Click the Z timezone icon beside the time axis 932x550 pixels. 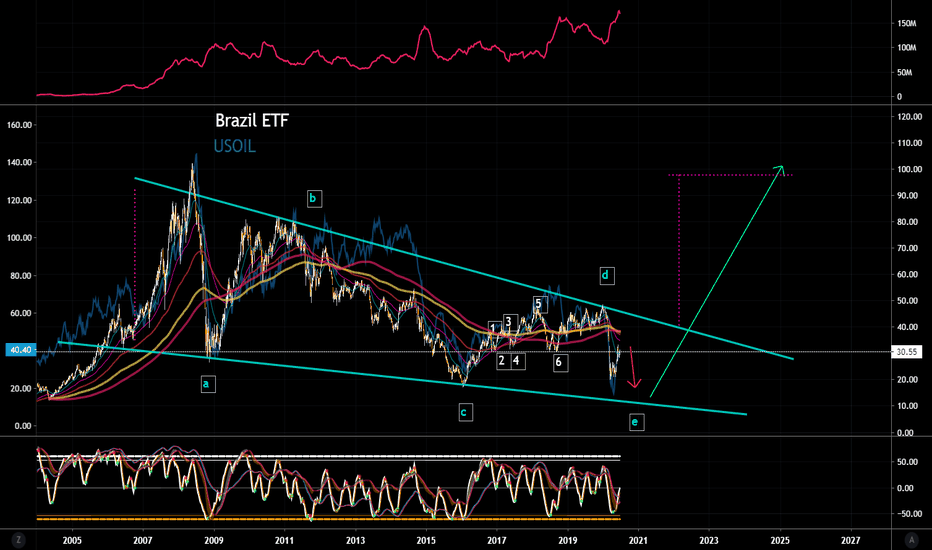[19, 540]
